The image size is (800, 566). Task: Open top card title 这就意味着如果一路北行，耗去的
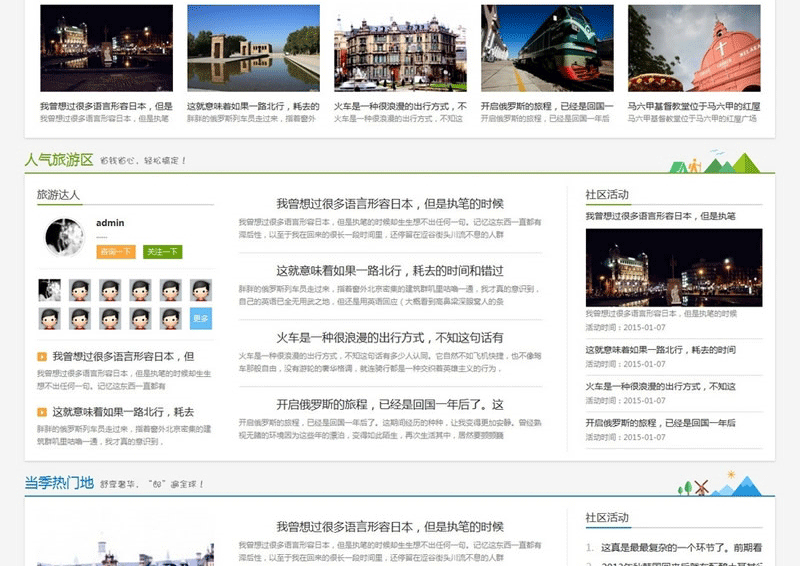click(254, 106)
